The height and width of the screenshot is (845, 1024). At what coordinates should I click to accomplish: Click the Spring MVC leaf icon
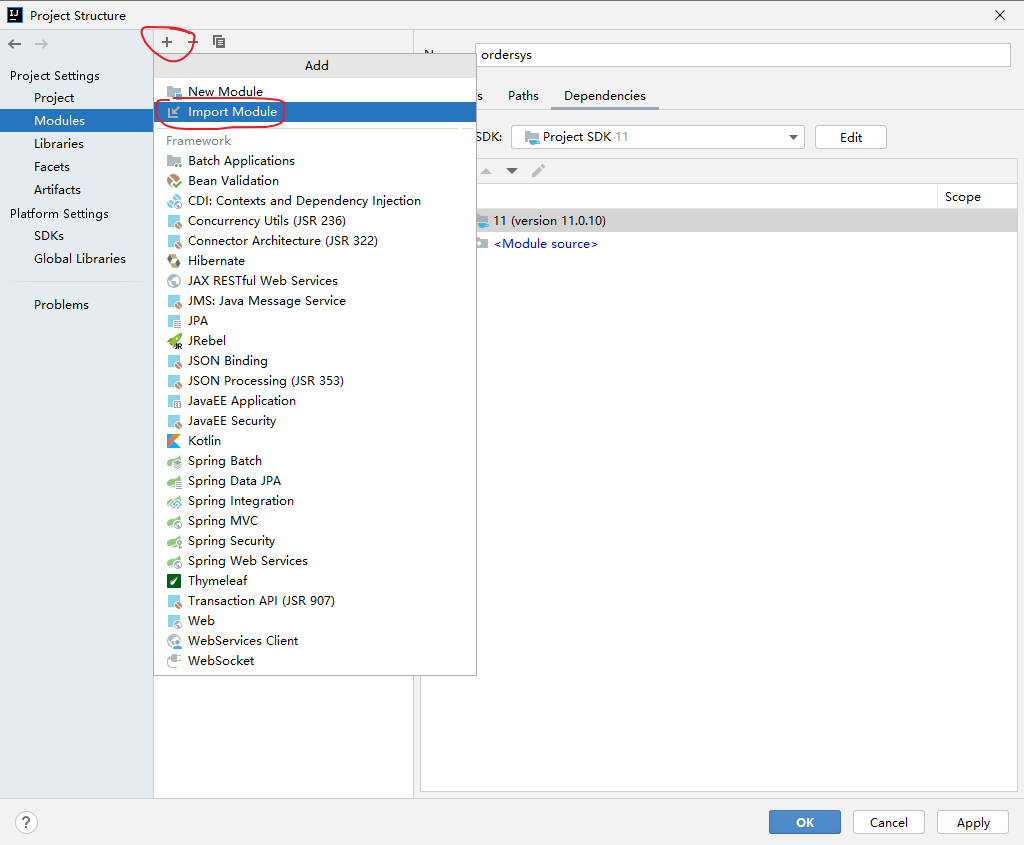pos(174,521)
